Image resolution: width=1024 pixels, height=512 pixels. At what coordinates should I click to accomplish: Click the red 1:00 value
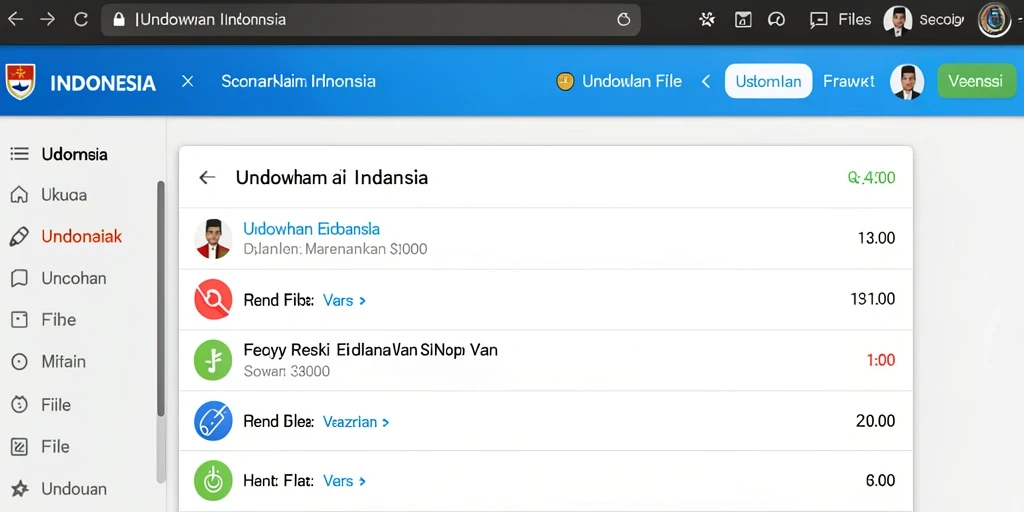click(x=880, y=360)
